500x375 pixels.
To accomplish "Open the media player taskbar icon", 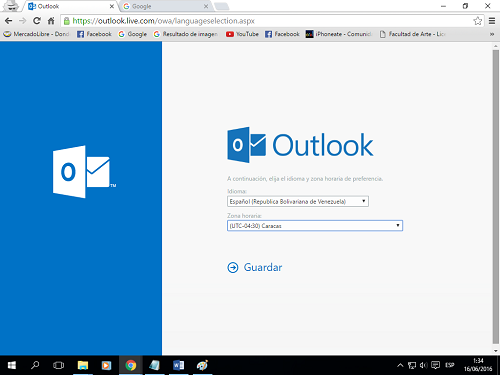I will tap(106, 365).
